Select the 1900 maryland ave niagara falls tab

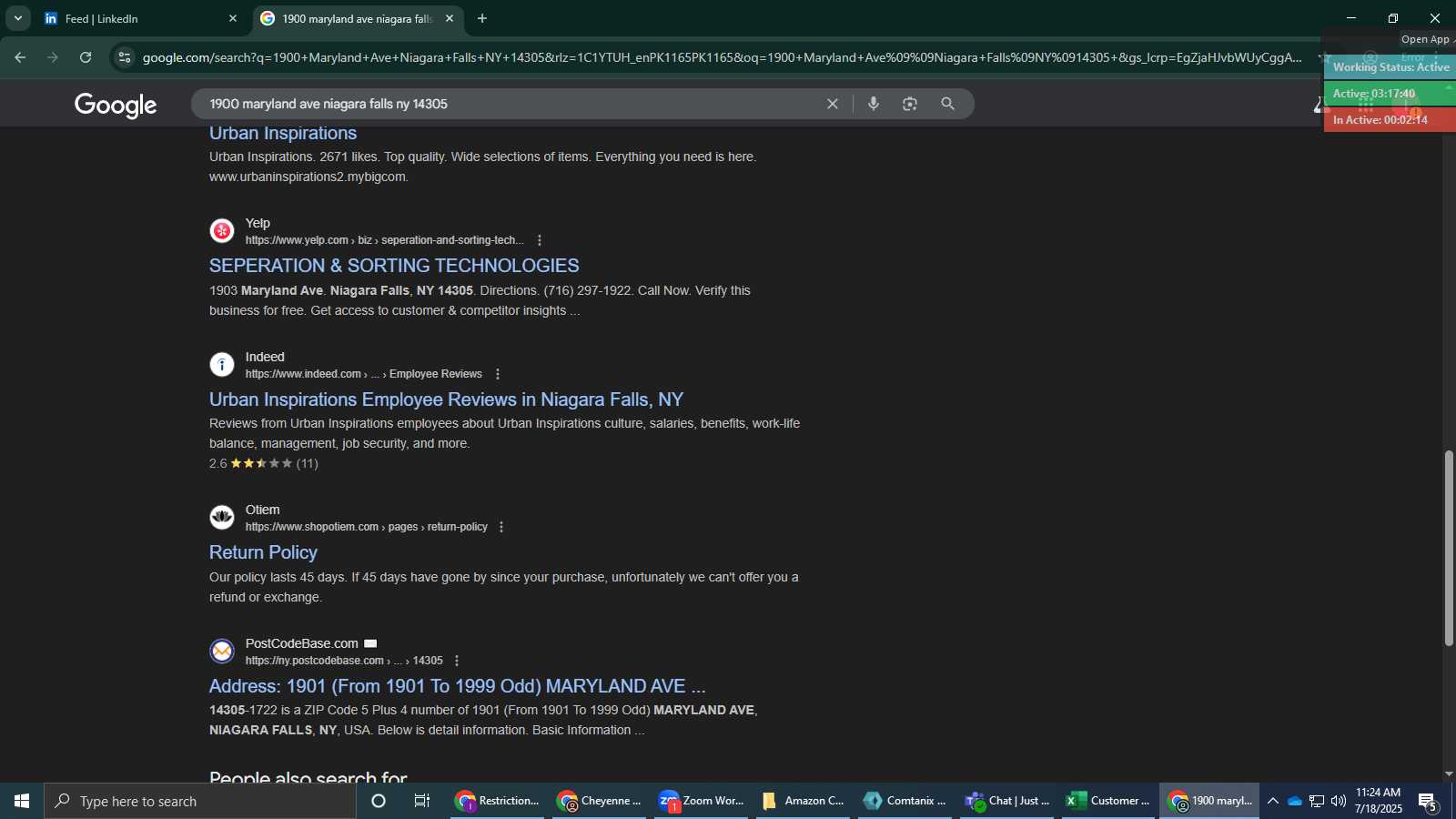pyautogui.click(x=357, y=18)
